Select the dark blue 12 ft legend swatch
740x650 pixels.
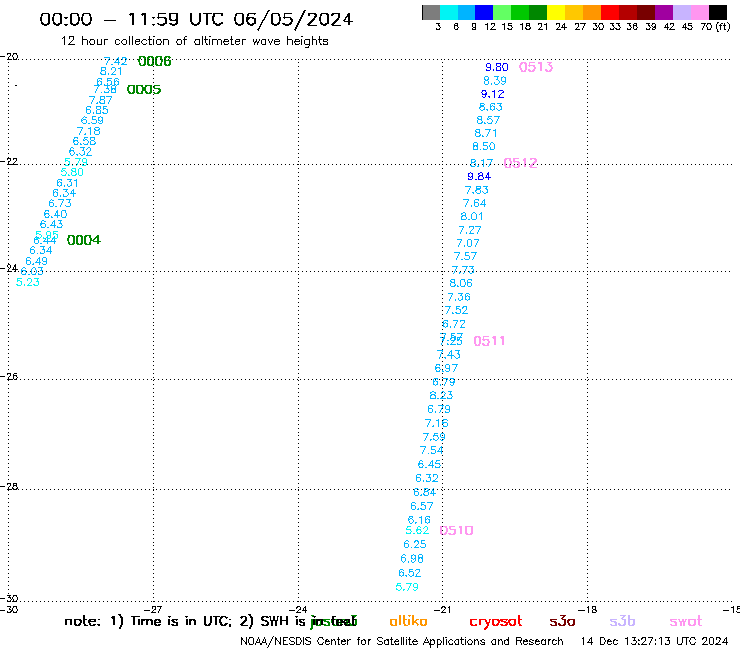[484, 12]
